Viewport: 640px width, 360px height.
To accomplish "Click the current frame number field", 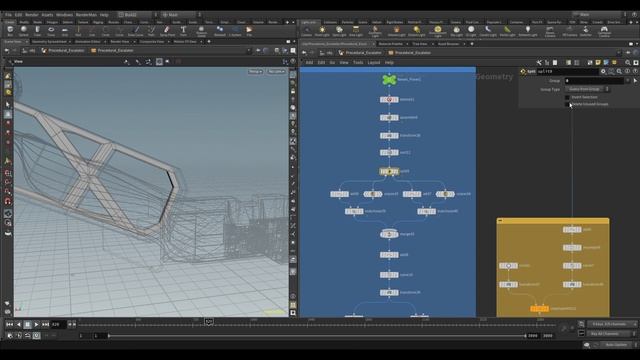I will (58, 324).
